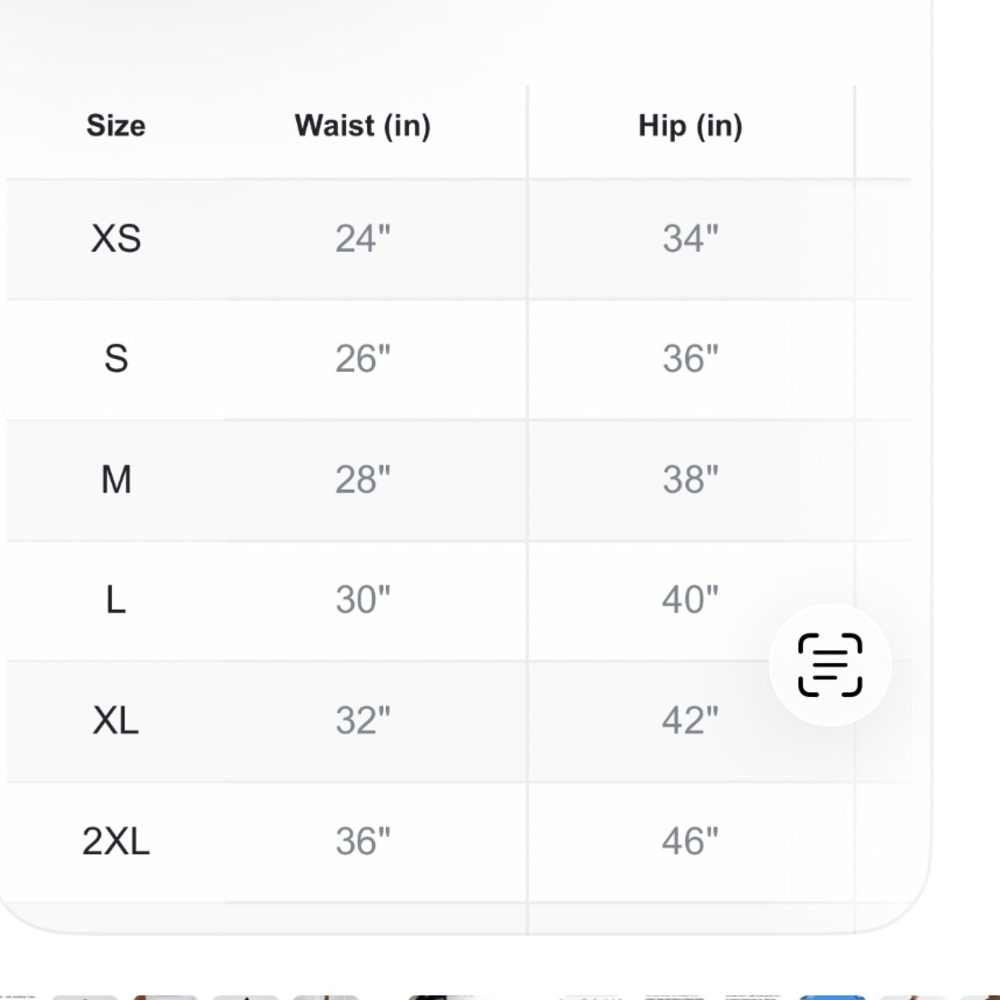
Task: Click the S size row label
Action: coord(116,359)
